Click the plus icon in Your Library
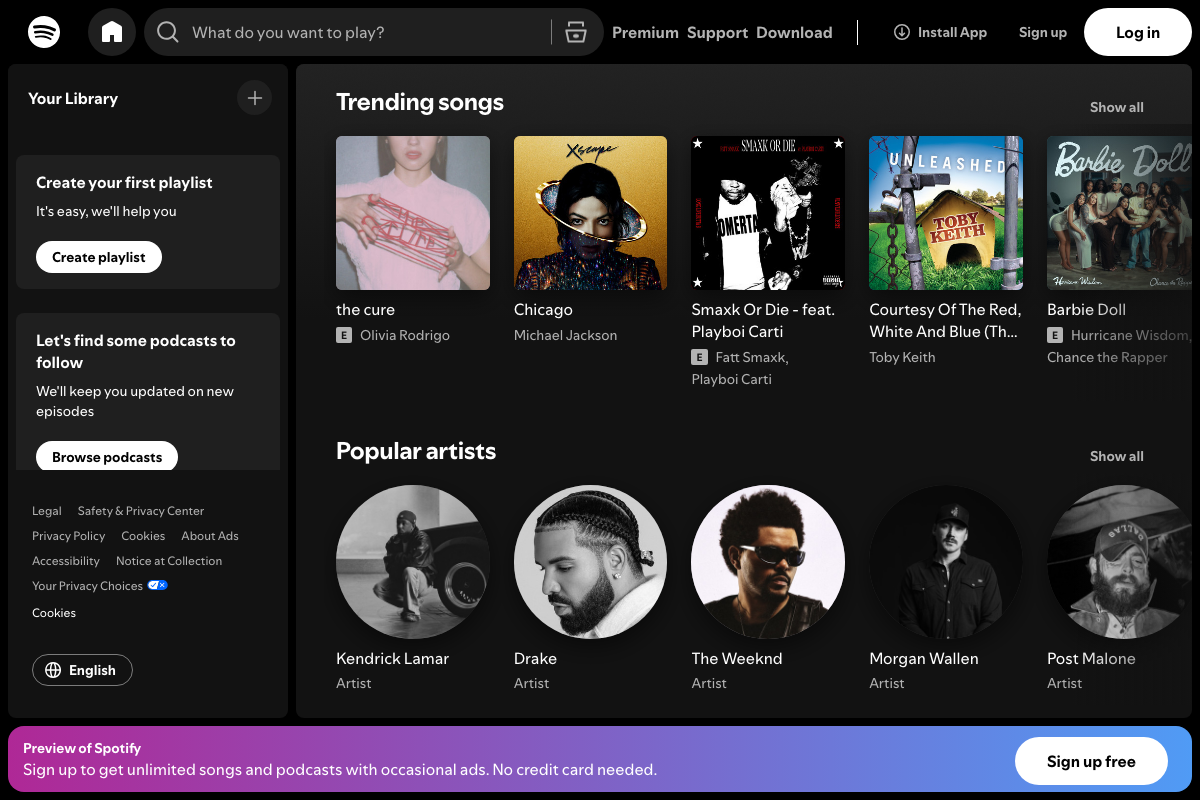Screen dimensions: 1200x800 coord(255,98)
